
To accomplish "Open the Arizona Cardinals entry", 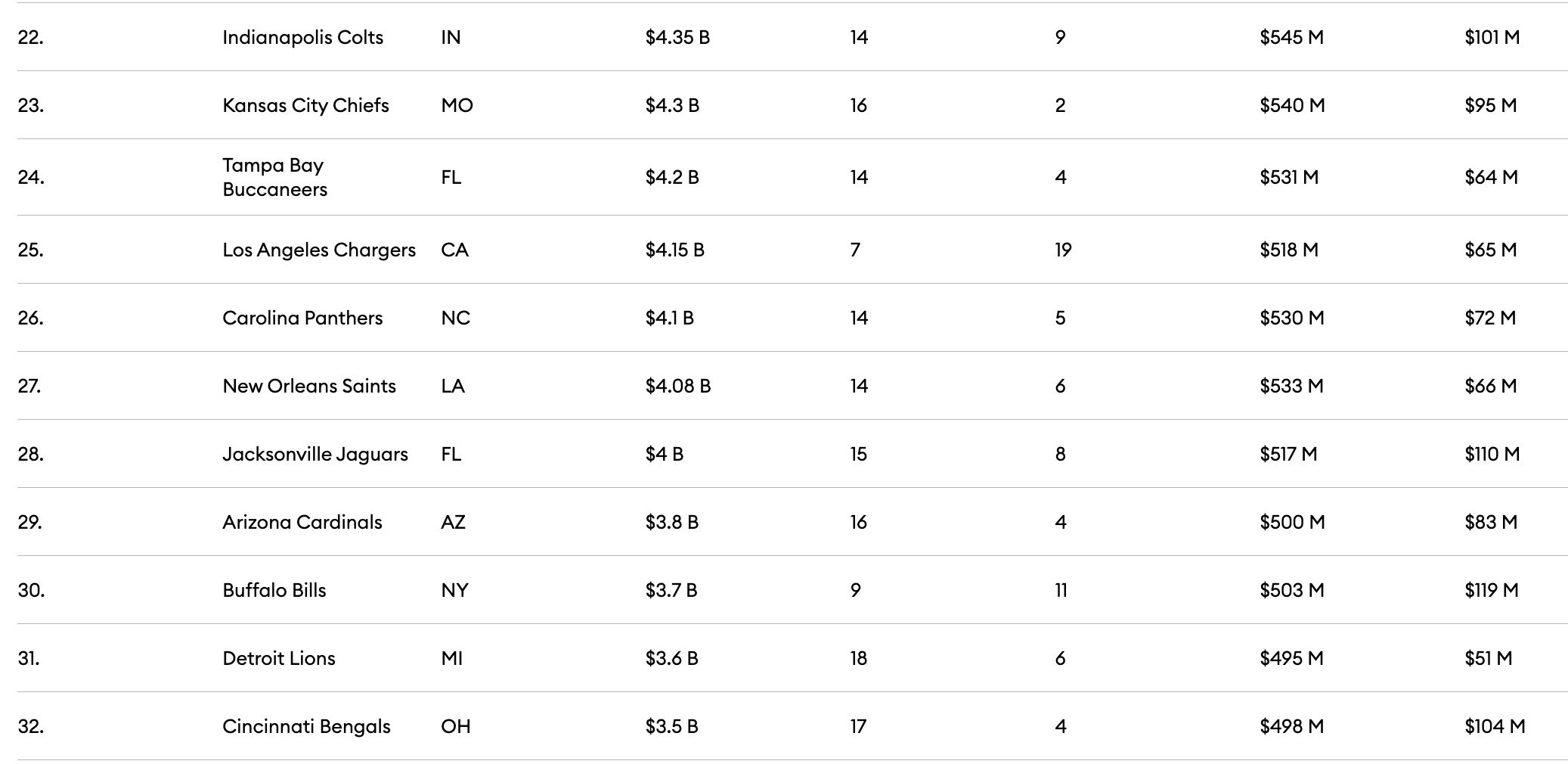I will (x=302, y=522).
